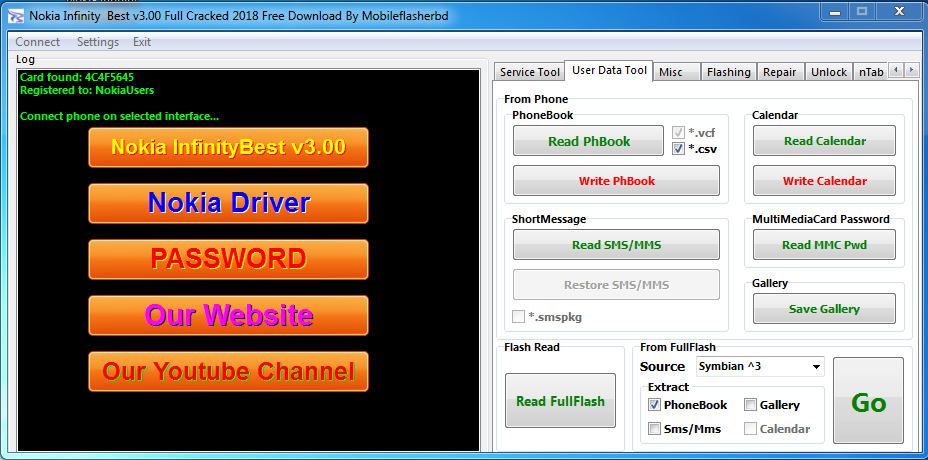
Task: Maximize the Nokia Infinity window
Action: point(862,10)
